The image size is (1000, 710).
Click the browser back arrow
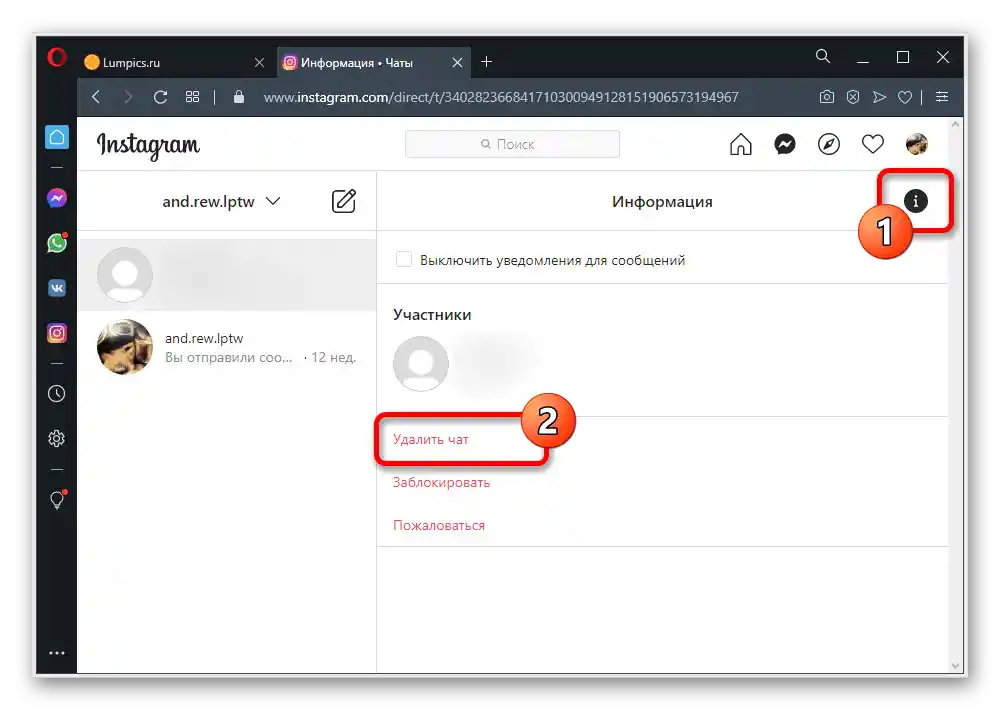(x=96, y=97)
